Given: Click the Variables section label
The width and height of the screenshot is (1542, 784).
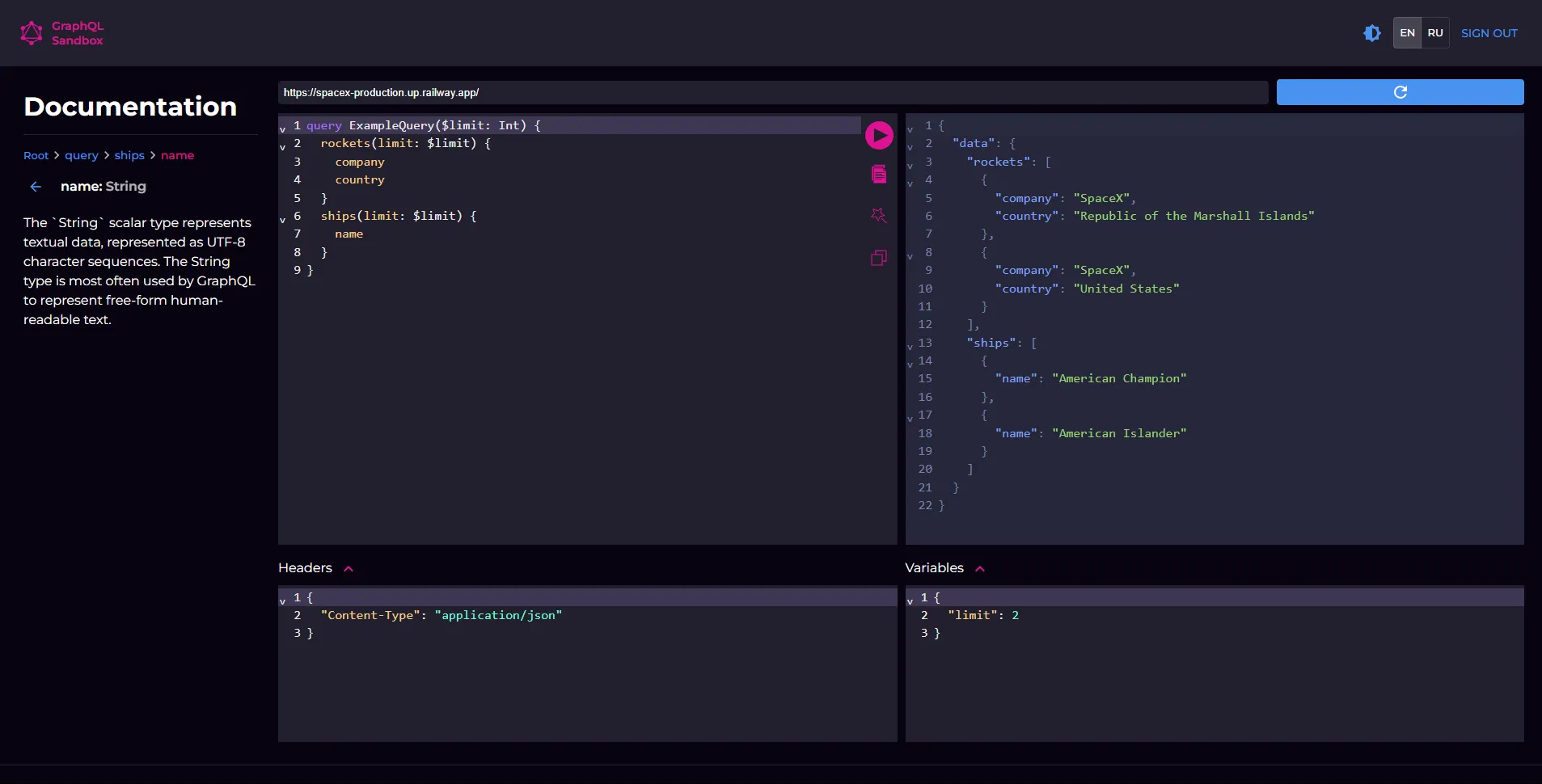Looking at the screenshot, I should (934, 568).
